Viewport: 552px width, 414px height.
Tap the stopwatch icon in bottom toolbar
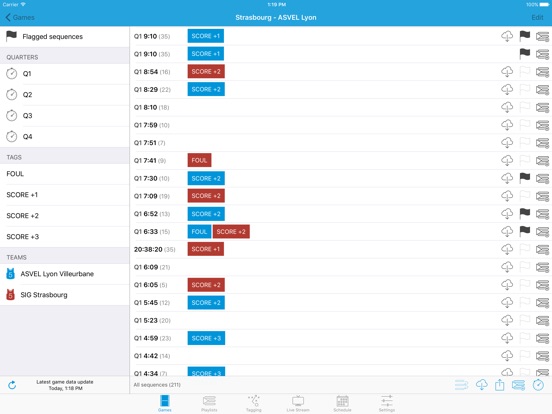coord(538,385)
